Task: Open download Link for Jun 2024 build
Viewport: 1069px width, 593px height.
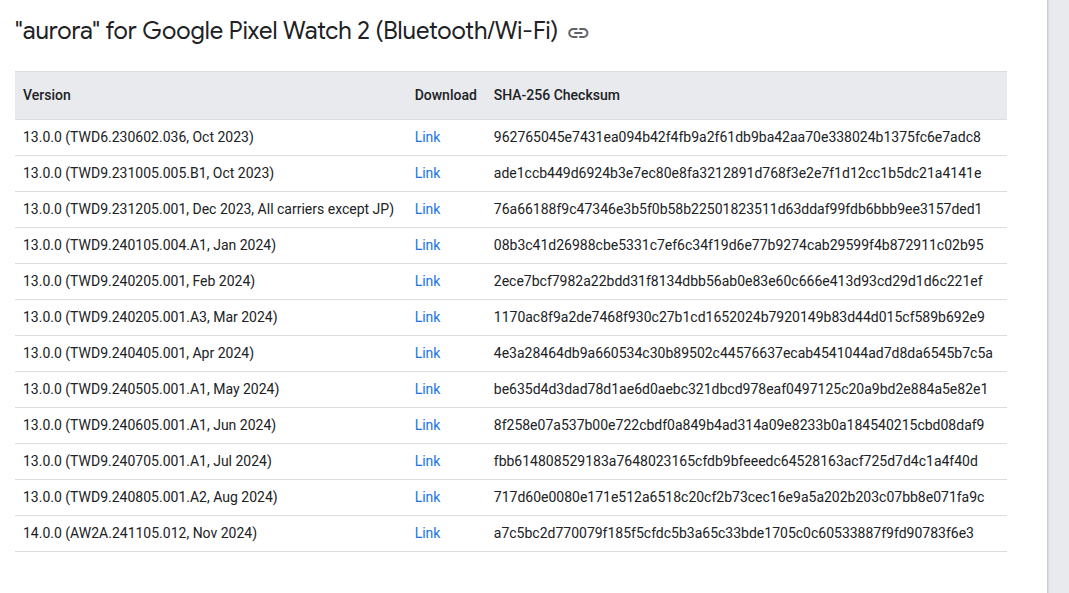Action: coord(427,425)
